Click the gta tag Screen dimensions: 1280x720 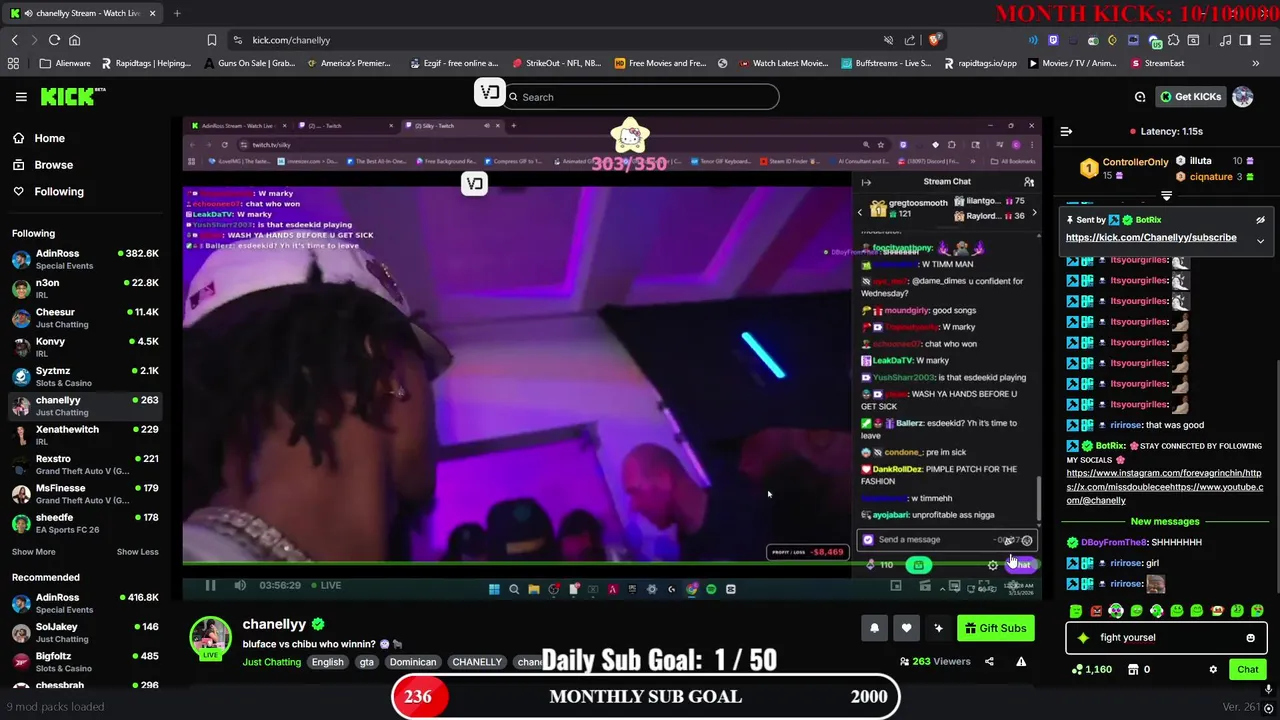pyautogui.click(x=367, y=662)
